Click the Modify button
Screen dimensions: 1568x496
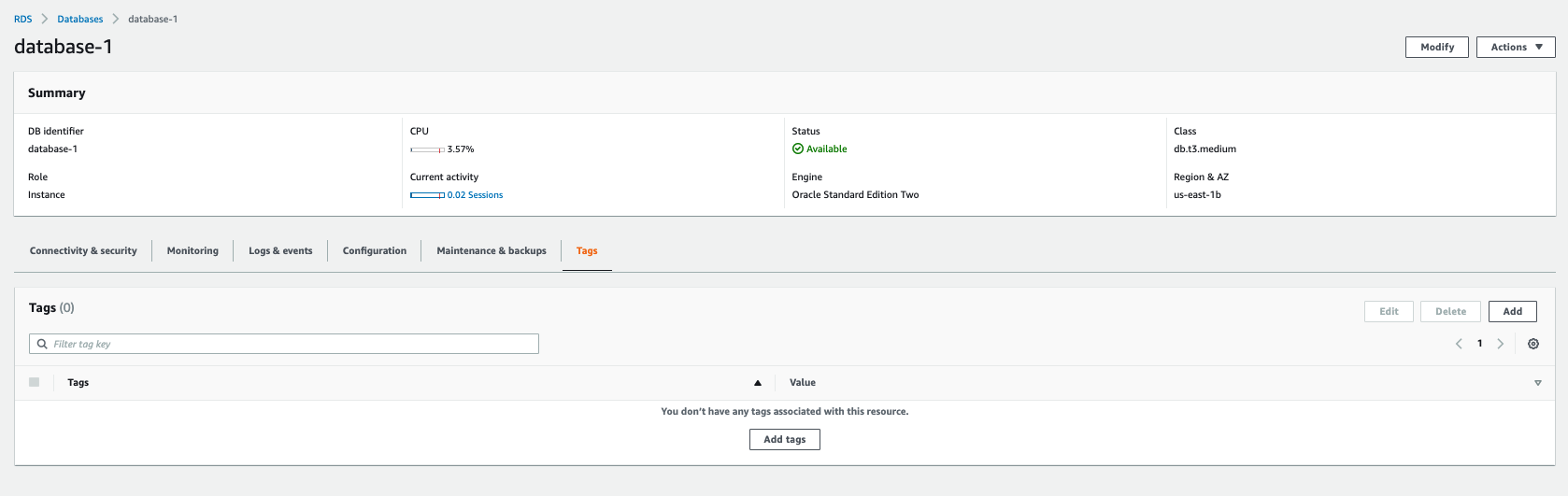pos(1437,47)
